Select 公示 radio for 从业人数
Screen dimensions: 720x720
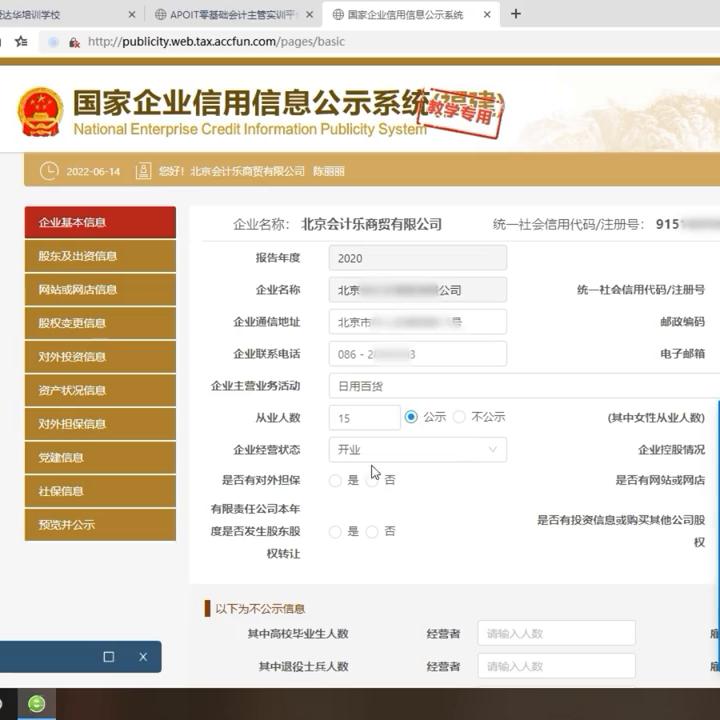[x=411, y=417]
